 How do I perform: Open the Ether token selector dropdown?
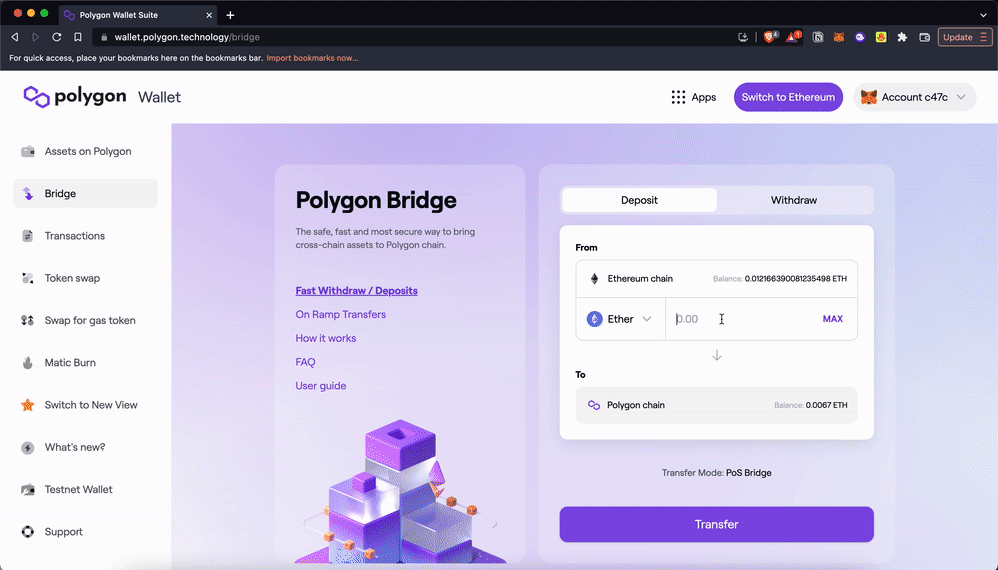point(621,319)
